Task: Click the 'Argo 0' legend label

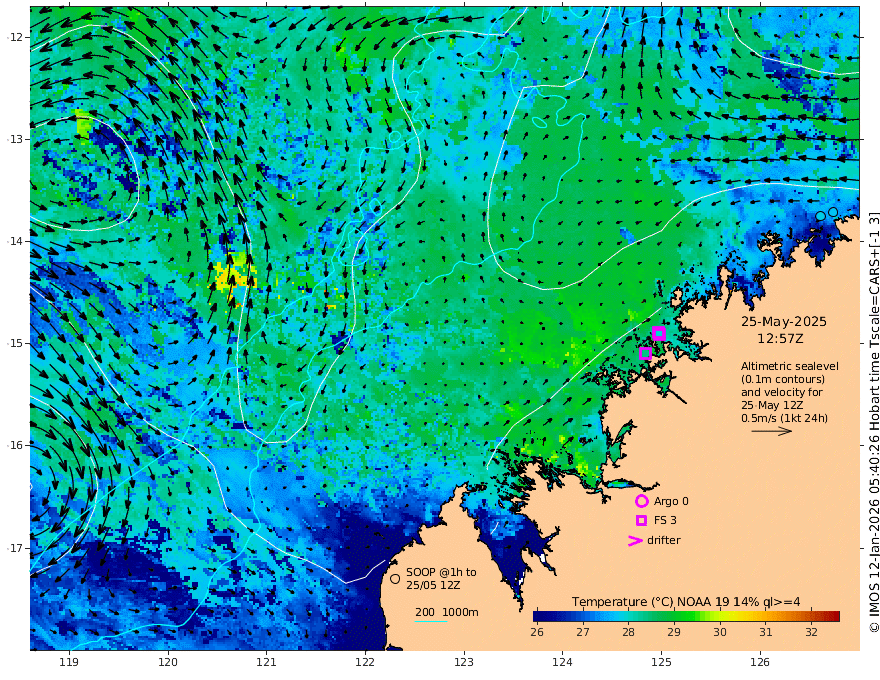Action: point(671,501)
